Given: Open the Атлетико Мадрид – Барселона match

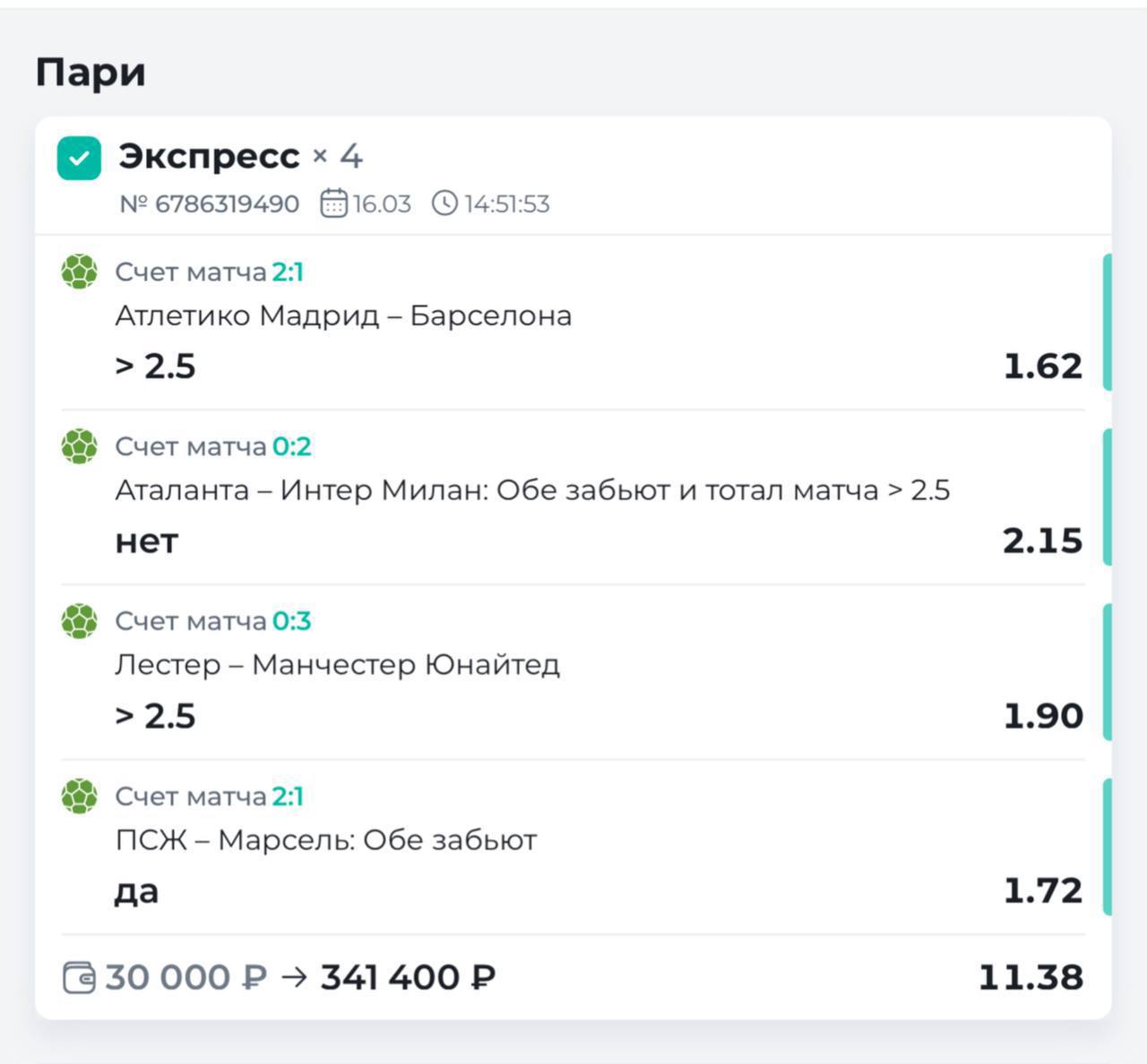Looking at the screenshot, I should pos(343,316).
